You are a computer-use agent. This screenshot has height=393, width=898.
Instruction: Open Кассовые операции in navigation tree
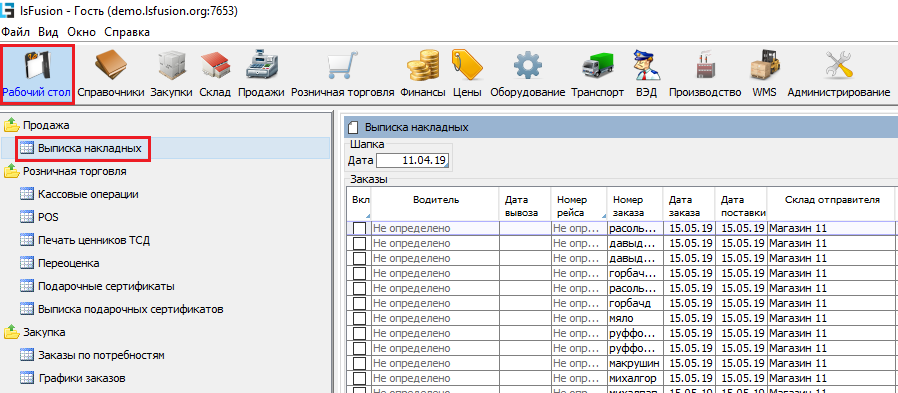(x=88, y=194)
